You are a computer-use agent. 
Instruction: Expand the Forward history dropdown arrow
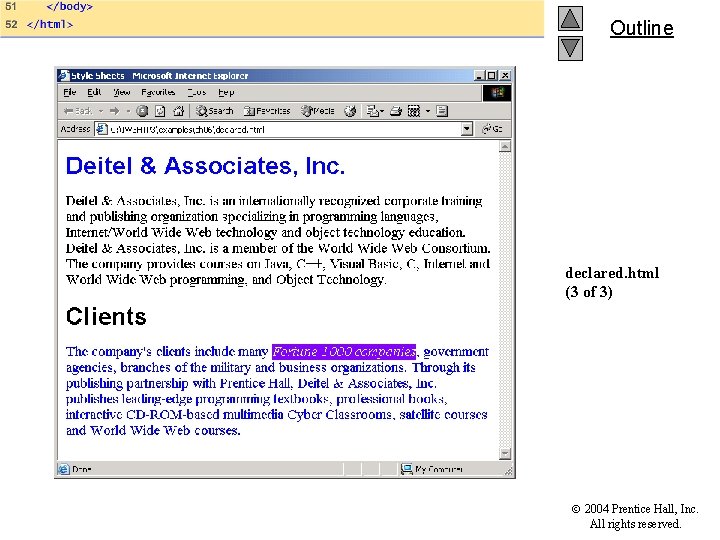click(x=128, y=111)
